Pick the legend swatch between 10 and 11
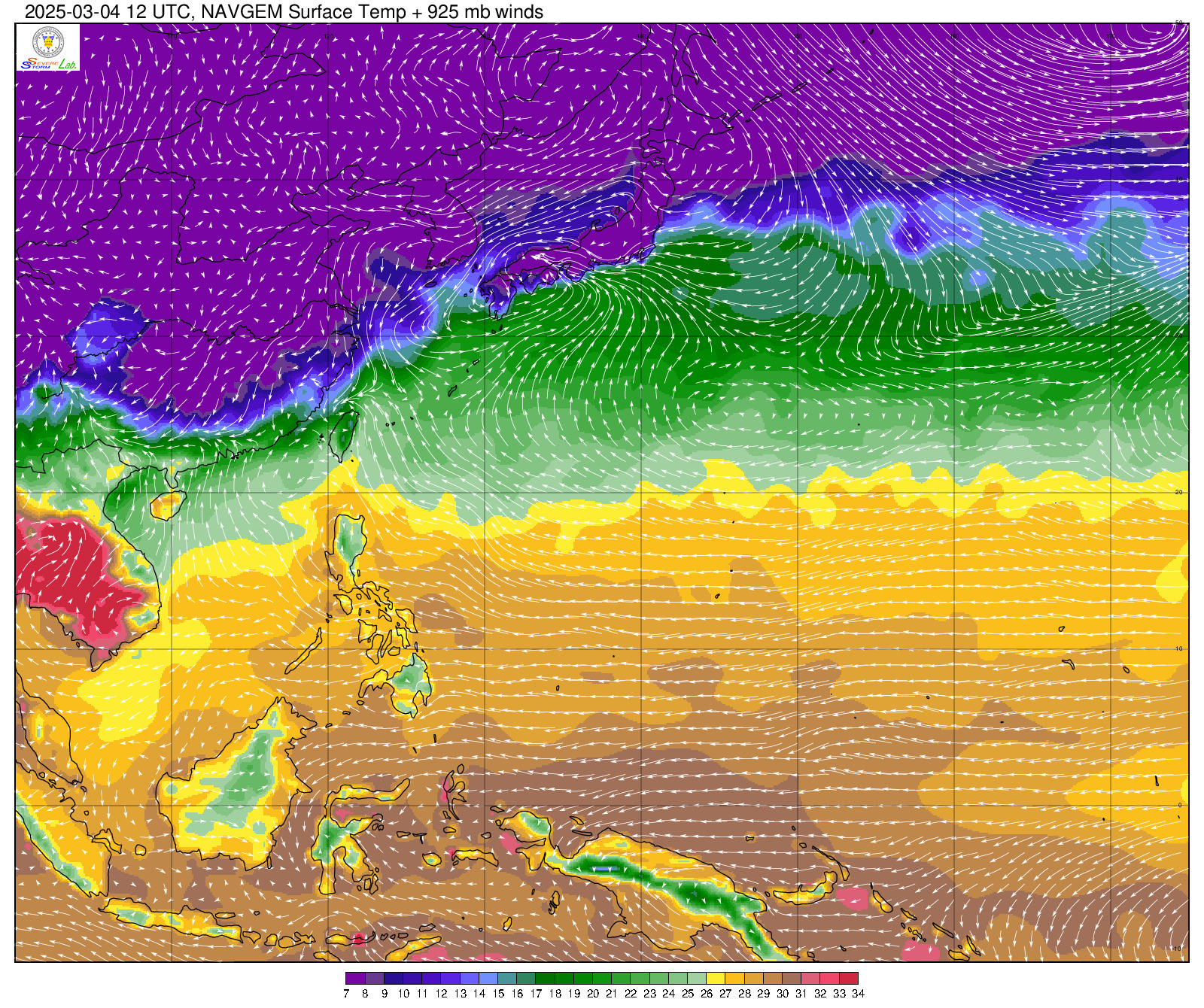Image resolution: width=1204 pixels, height=1008 pixels. (x=412, y=978)
